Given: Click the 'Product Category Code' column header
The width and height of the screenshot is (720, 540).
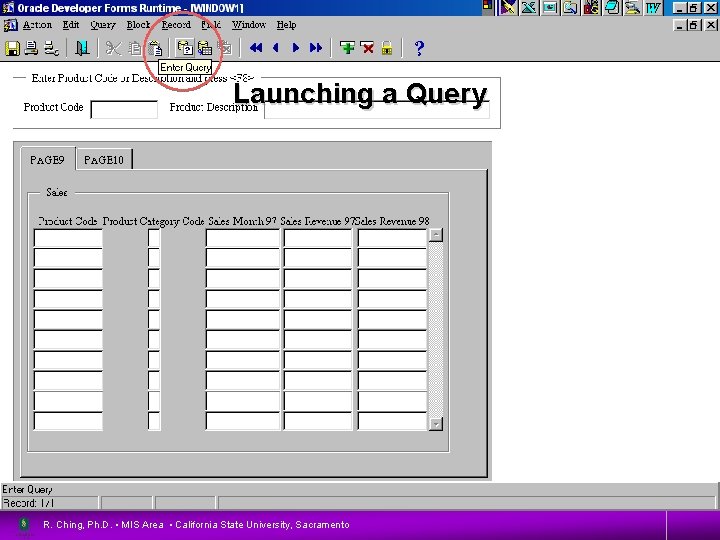Looking at the screenshot, I should (x=153, y=221).
